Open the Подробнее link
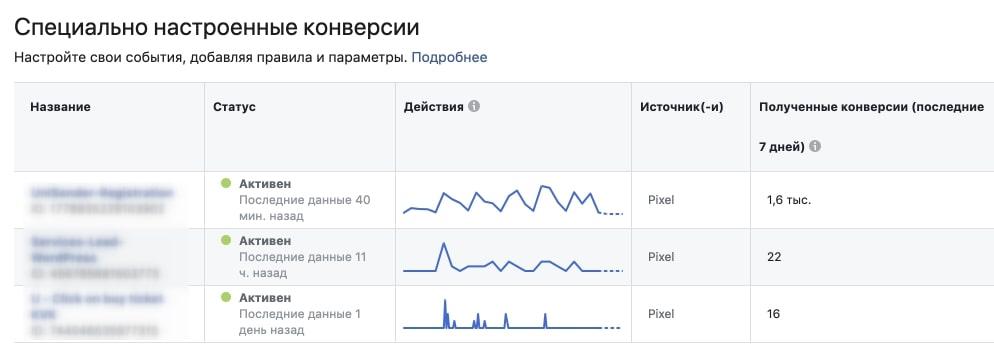Screen dimensions: 994x364 tap(449, 58)
